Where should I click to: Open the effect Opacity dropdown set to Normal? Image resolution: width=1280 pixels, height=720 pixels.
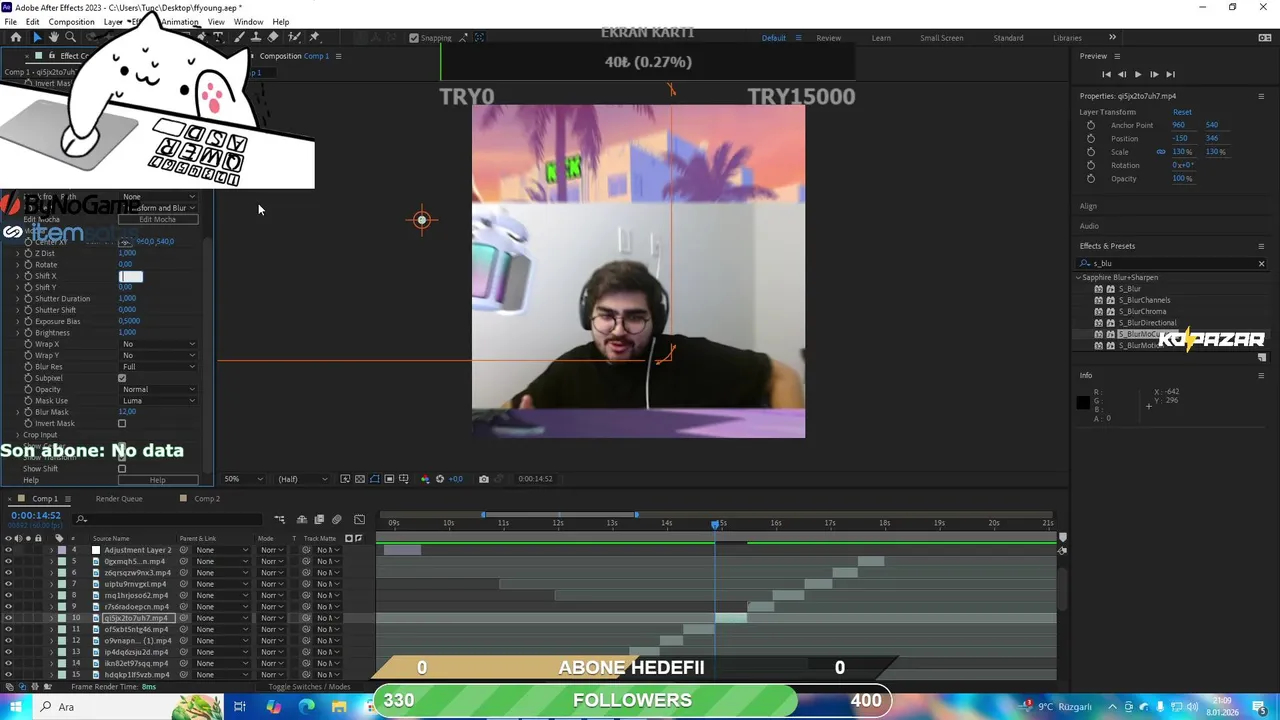[158, 389]
